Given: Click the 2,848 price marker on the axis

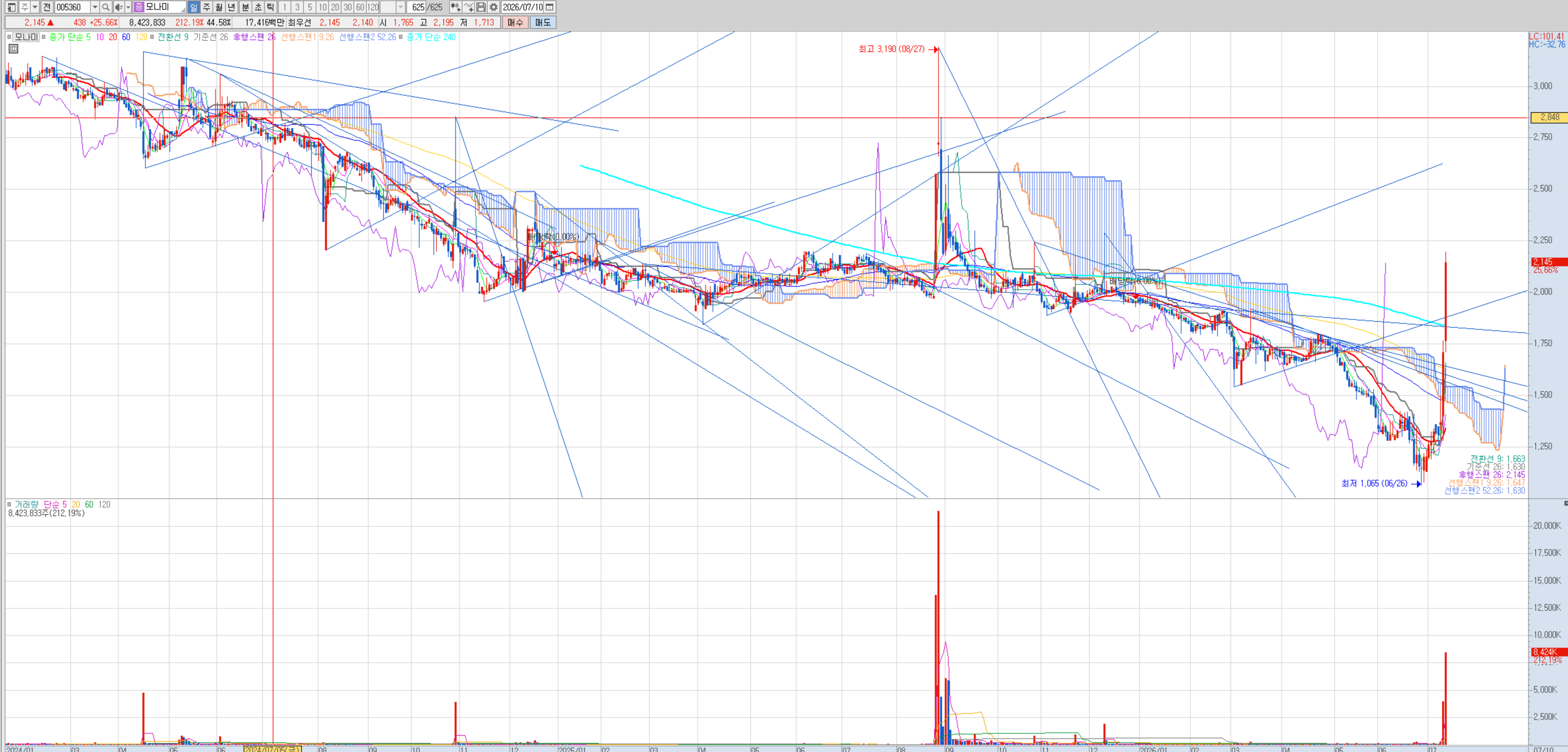Looking at the screenshot, I should point(1549,117).
